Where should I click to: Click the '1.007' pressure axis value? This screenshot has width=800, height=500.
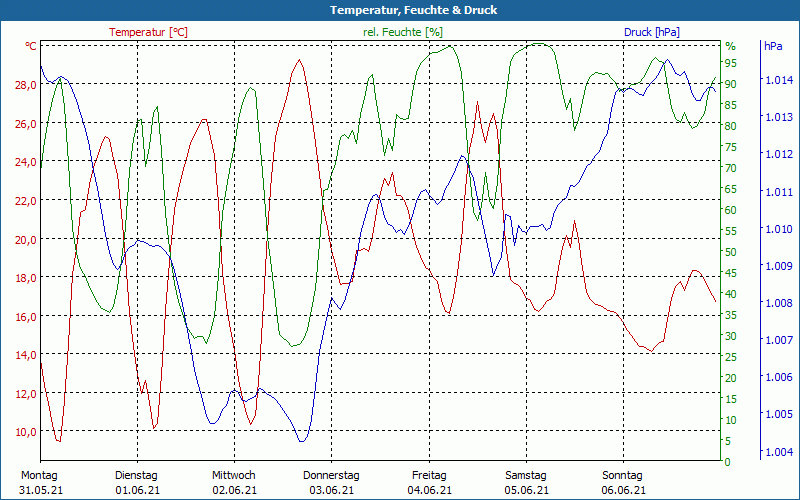pos(778,340)
